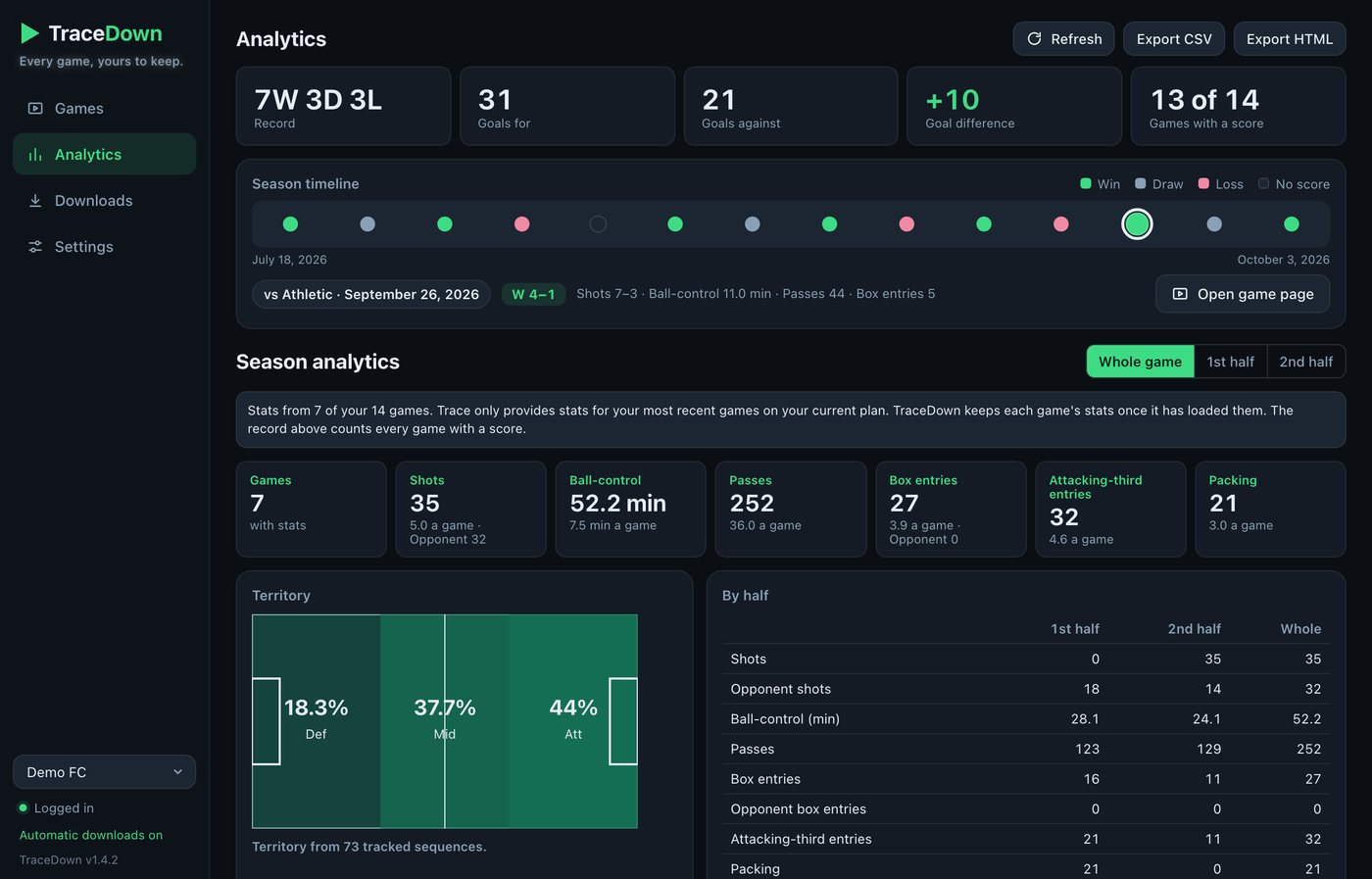Switch to the 2nd half view
The image size is (1372, 879).
click(x=1305, y=362)
